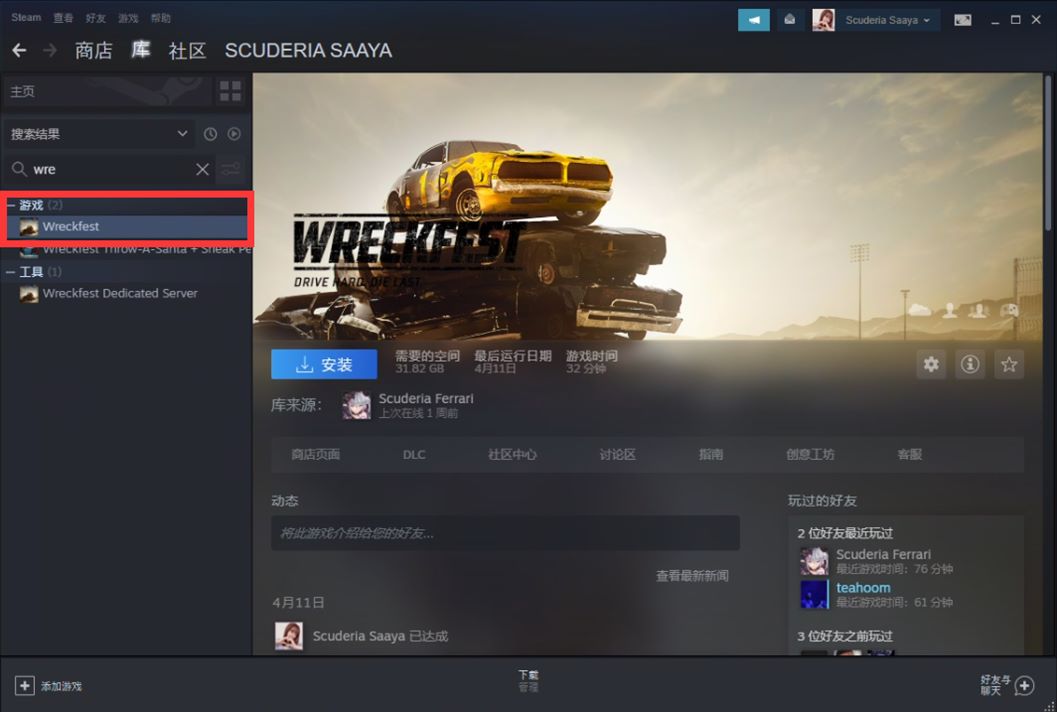The image size is (1057, 712).
Task: Open the 下载 管理 downloads manager
Action: tap(528, 681)
